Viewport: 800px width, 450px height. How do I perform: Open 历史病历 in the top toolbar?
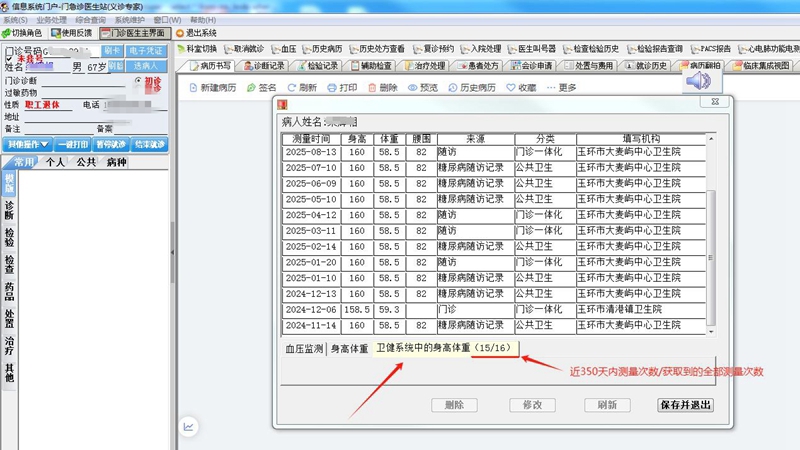322,49
